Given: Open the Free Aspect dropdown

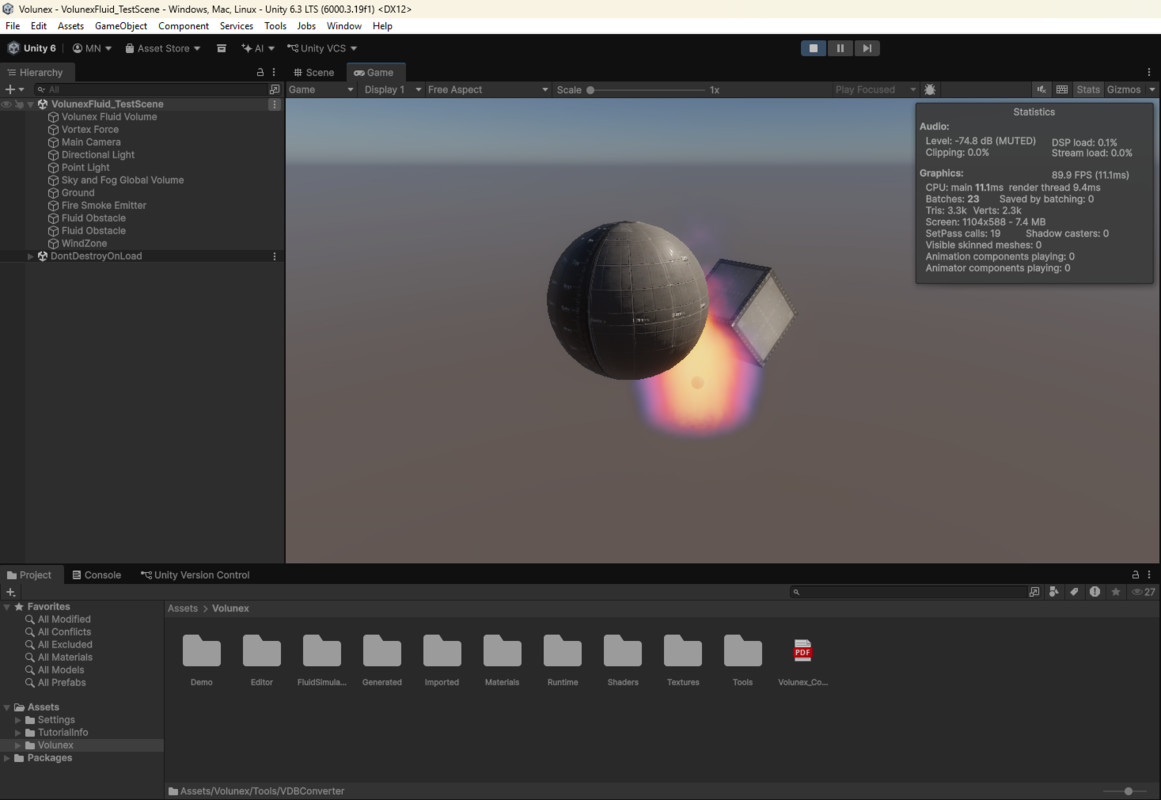Looking at the screenshot, I should click(487, 90).
